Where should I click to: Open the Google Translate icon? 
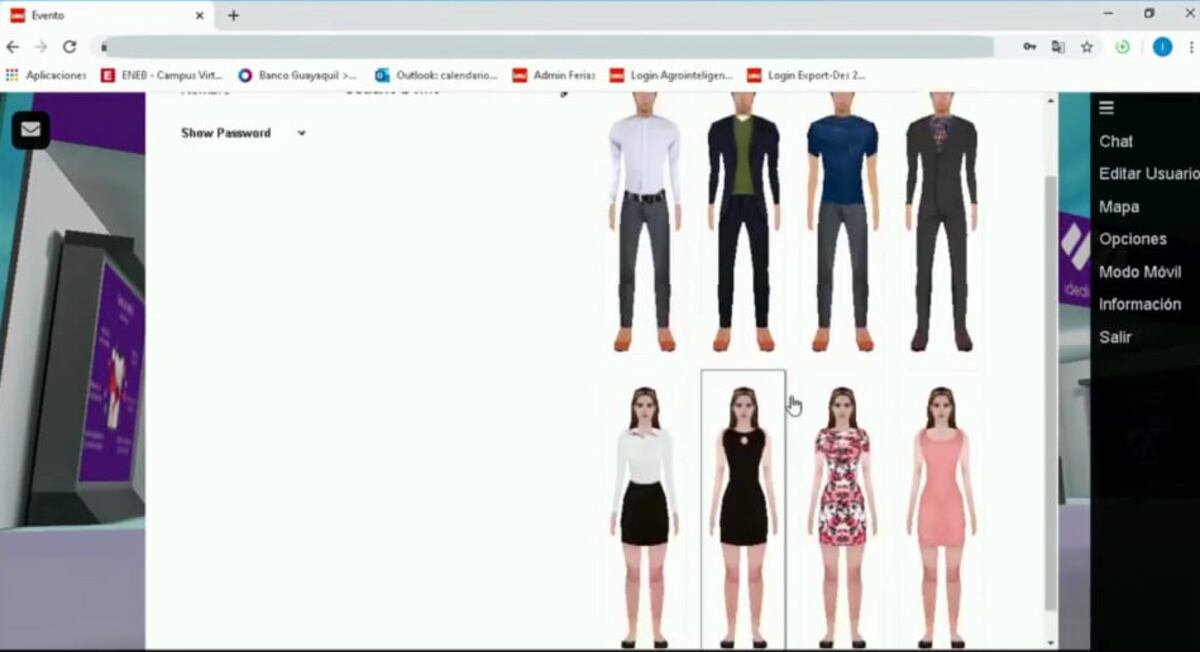[x=1058, y=47]
